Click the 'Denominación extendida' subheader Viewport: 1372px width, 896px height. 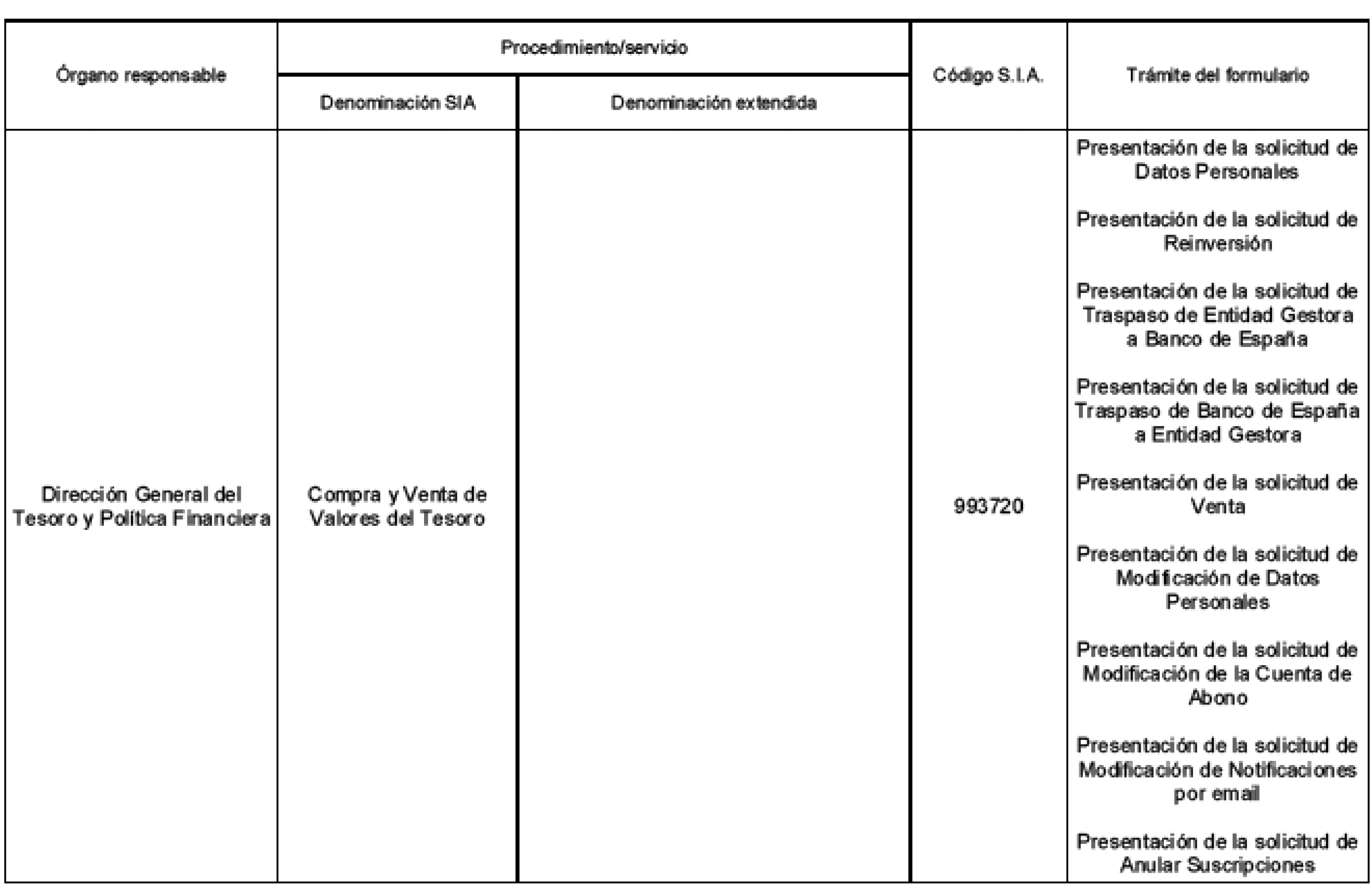[x=714, y=103]
